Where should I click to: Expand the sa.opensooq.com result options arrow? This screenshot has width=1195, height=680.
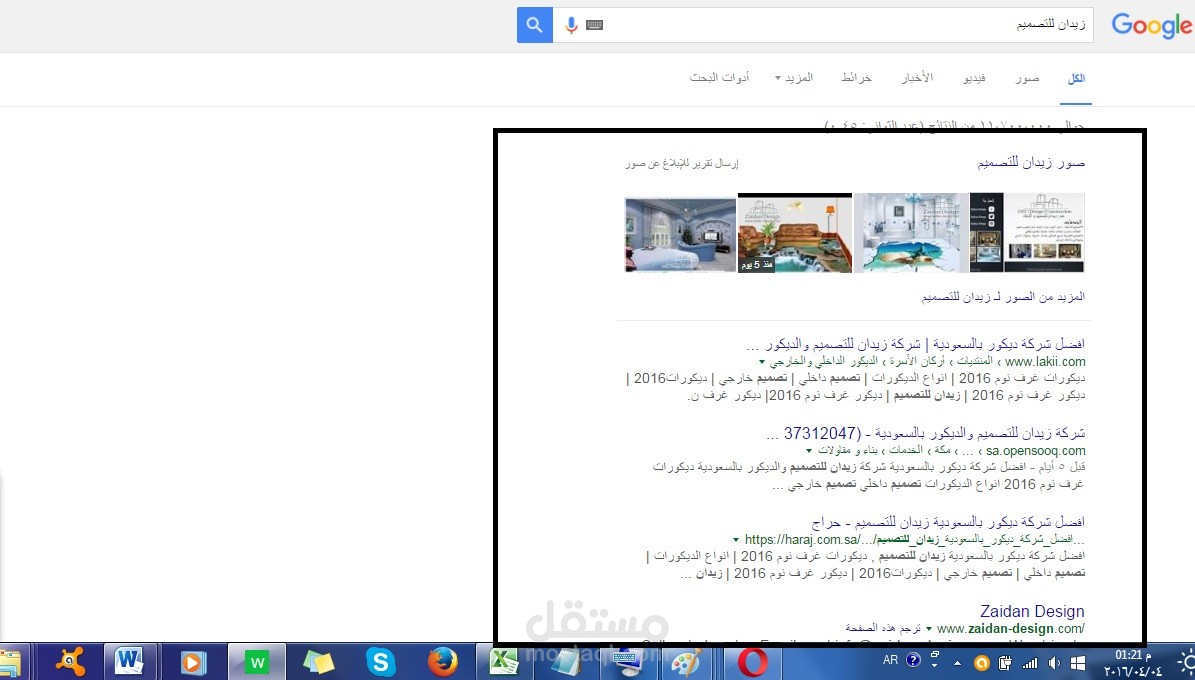809,451
